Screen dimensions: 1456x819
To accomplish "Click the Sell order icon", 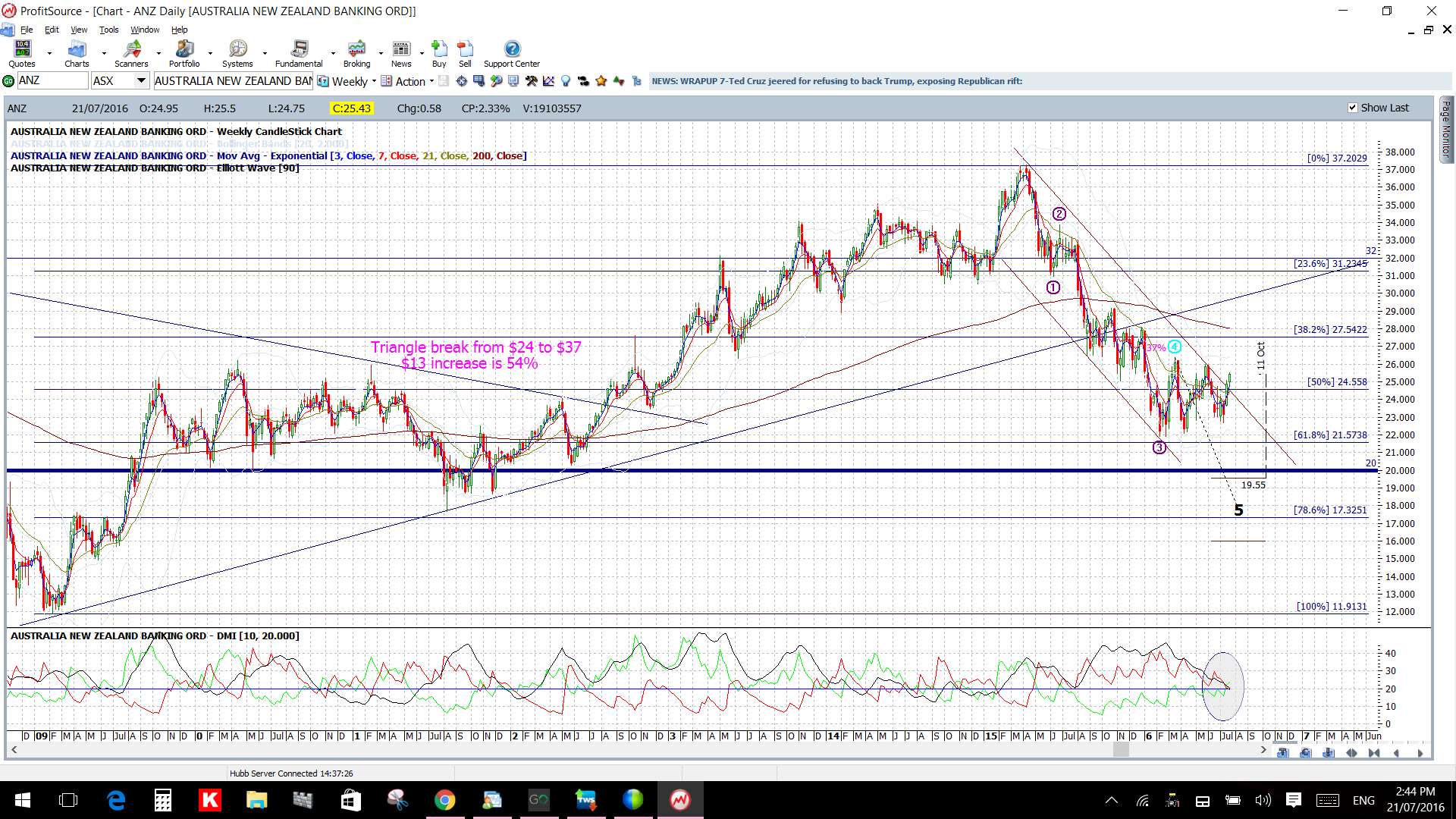I will [x=465, y=54].
